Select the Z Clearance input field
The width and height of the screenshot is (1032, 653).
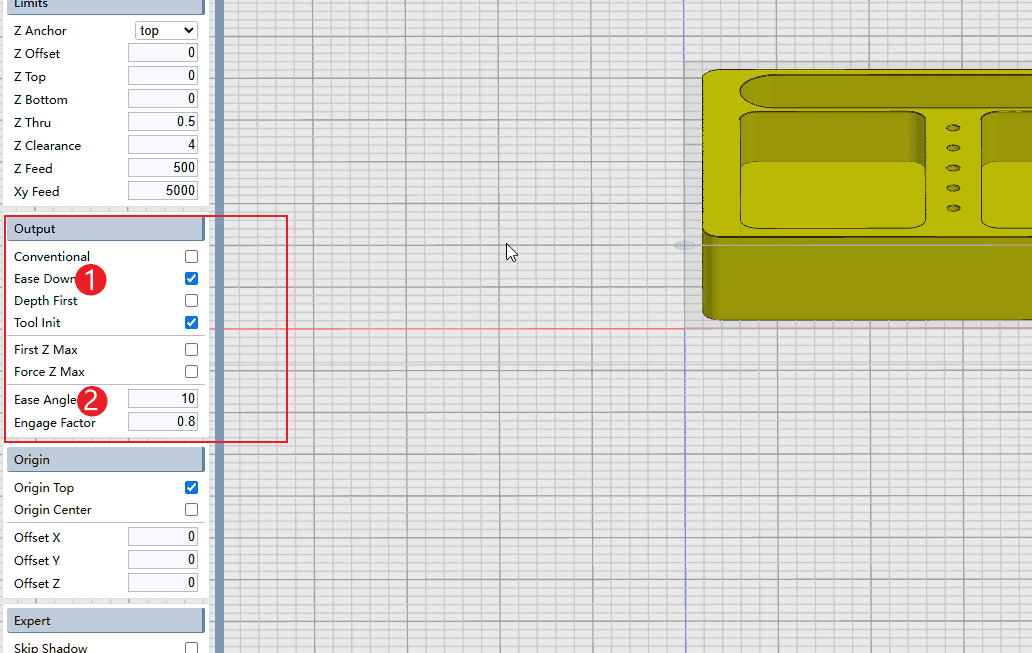pyautogui.click(x=163, y=145)
